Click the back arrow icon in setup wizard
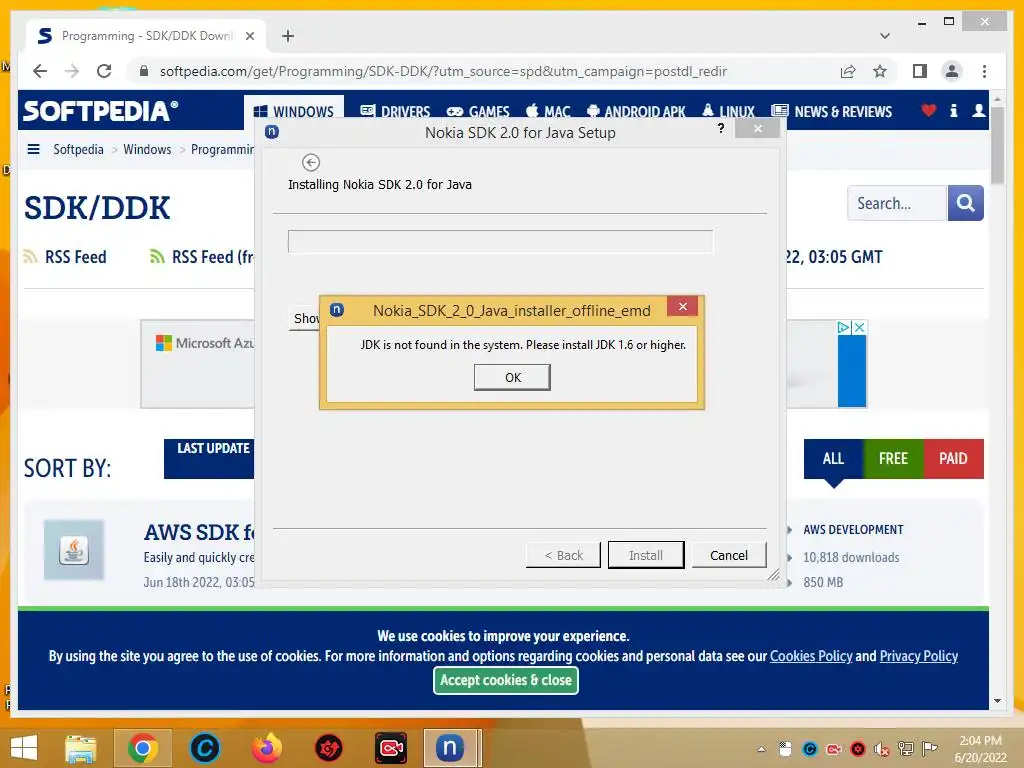The image size is (1024, 768). 311,162
